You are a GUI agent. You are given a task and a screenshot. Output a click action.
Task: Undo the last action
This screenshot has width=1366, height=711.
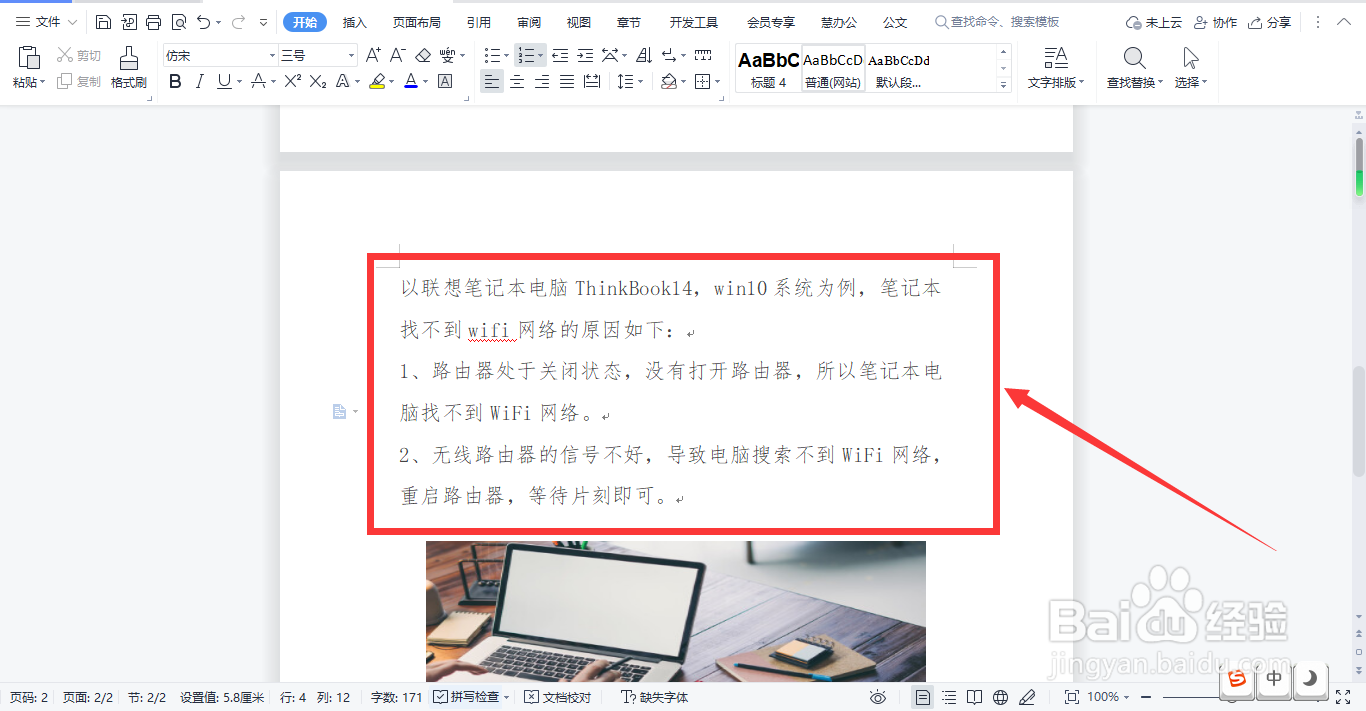pyautogui.click(x=204, y=22)
